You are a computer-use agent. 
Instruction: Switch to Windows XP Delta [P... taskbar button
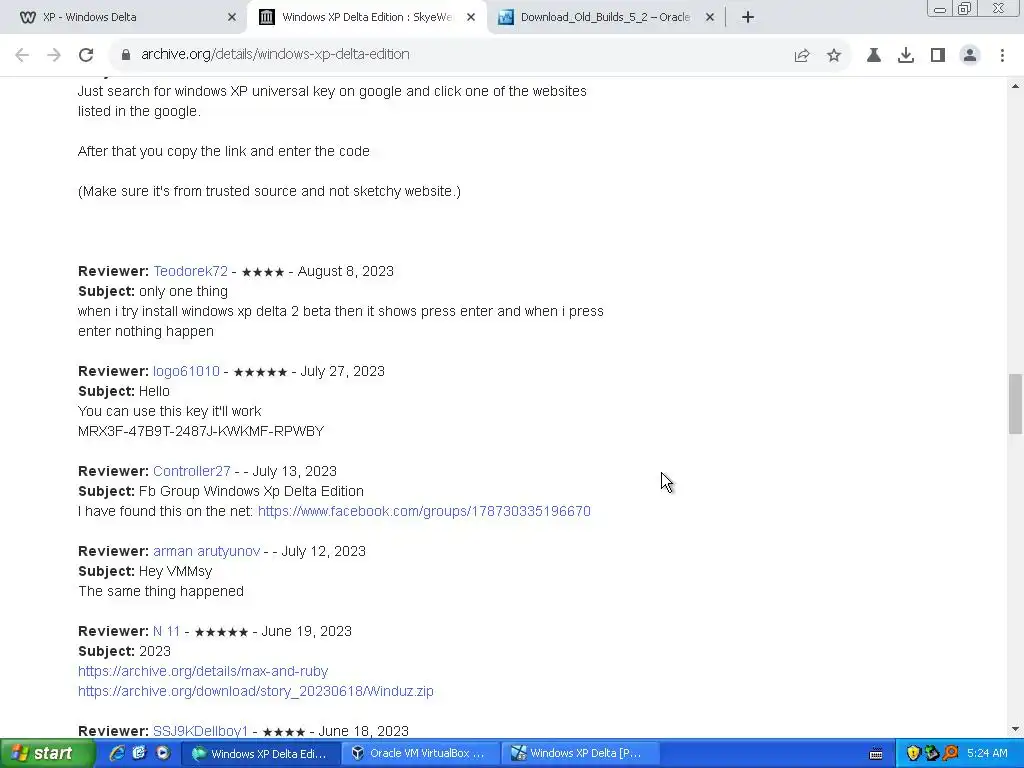(581, 753)
